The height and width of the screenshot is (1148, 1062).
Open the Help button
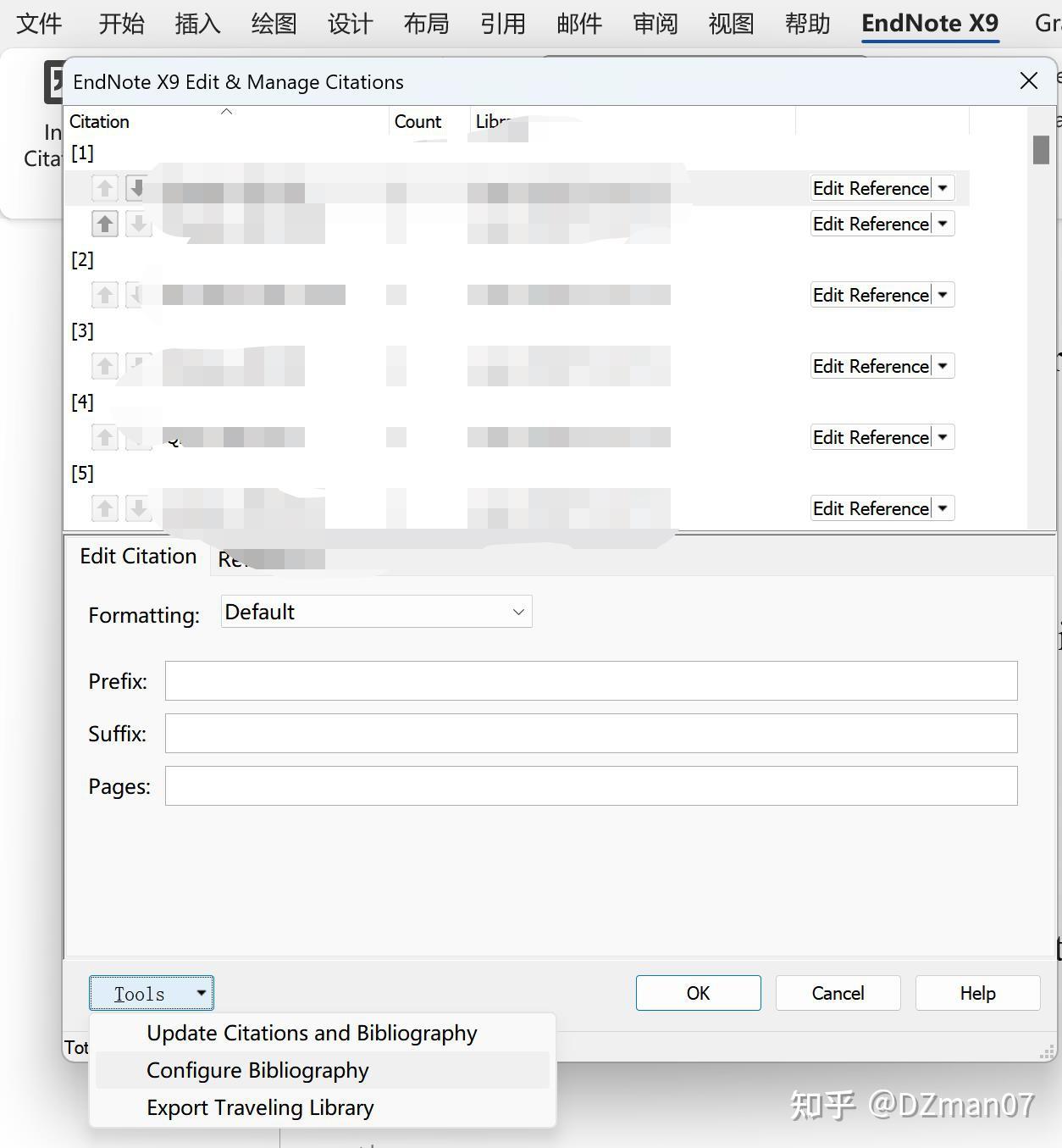pos(977,993)
